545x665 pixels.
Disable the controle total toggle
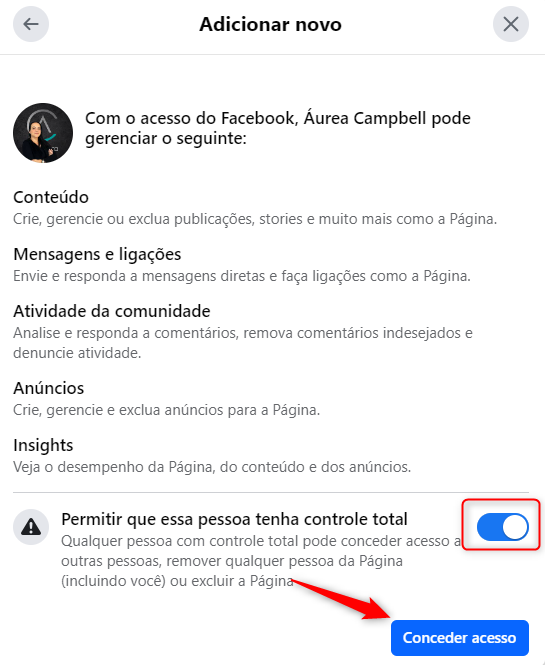502,527
